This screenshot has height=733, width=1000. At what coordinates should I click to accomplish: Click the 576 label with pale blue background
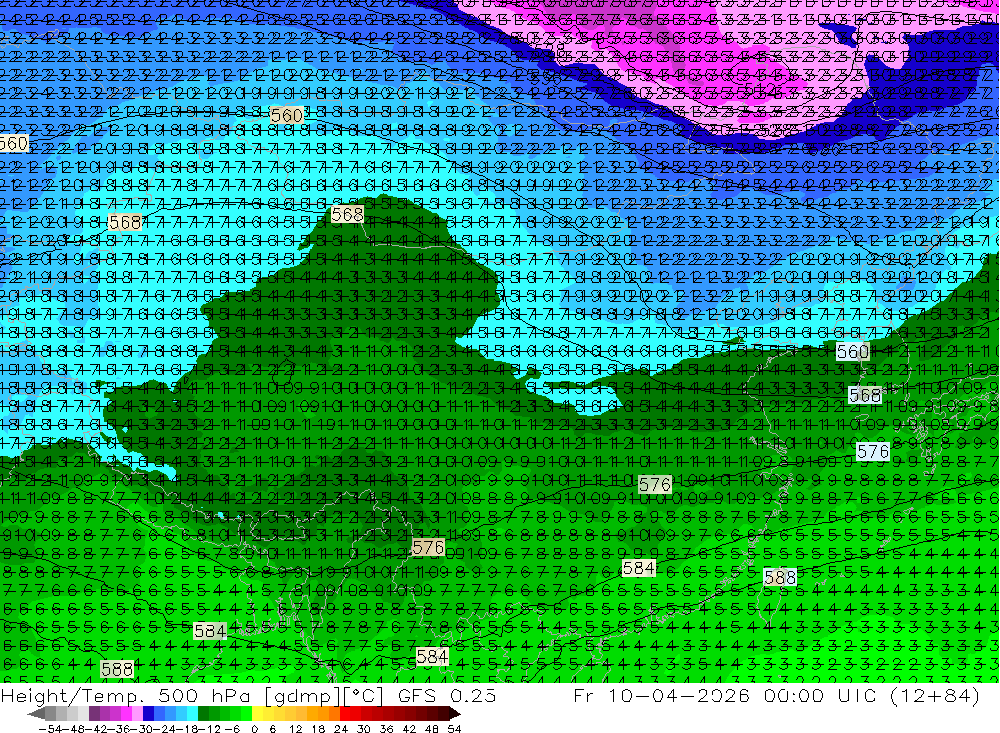(x=872, y=452)
